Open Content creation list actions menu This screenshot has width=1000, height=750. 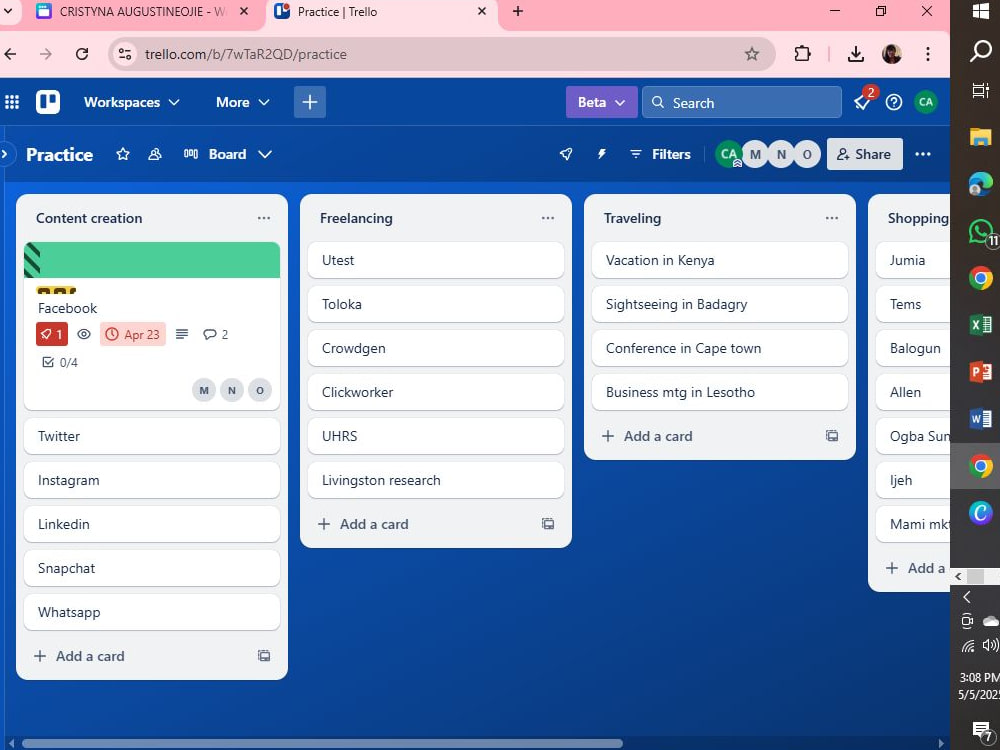coord(264,218)
